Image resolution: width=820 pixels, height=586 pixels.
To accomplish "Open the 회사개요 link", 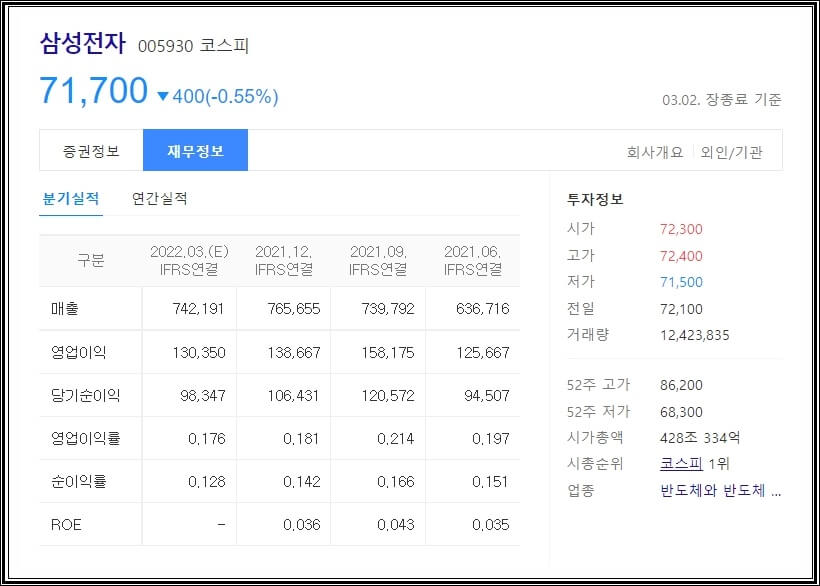I will pyautogui.click(x=655, y=152).
